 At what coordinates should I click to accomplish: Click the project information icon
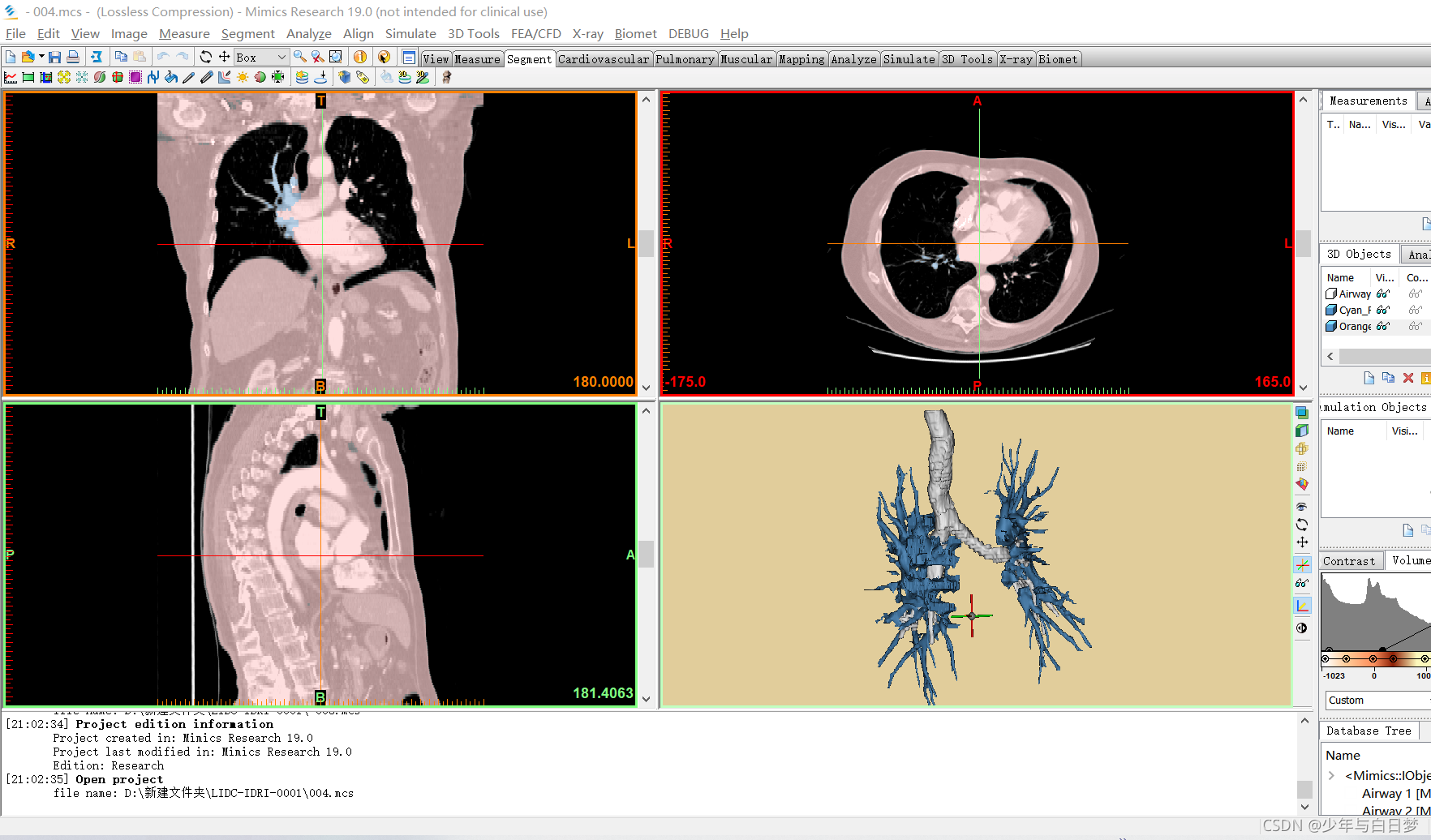[360, 57]
